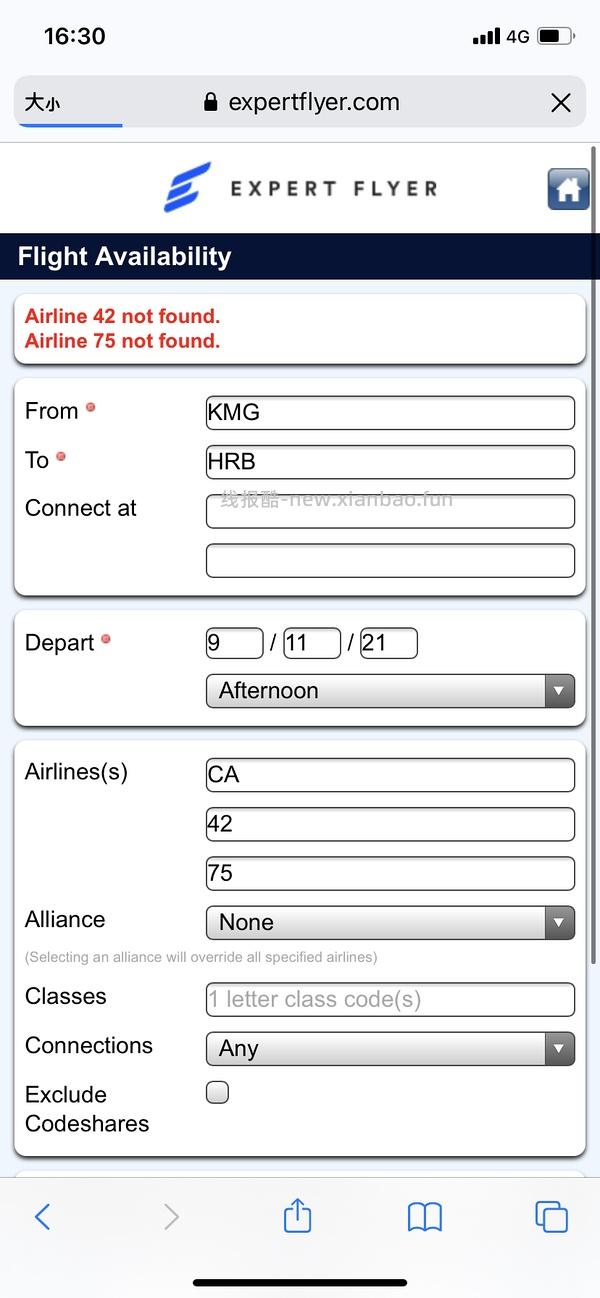This screenshot has height=1298, width=600.
Task: Select the To airport field
Action: [390, 462]
